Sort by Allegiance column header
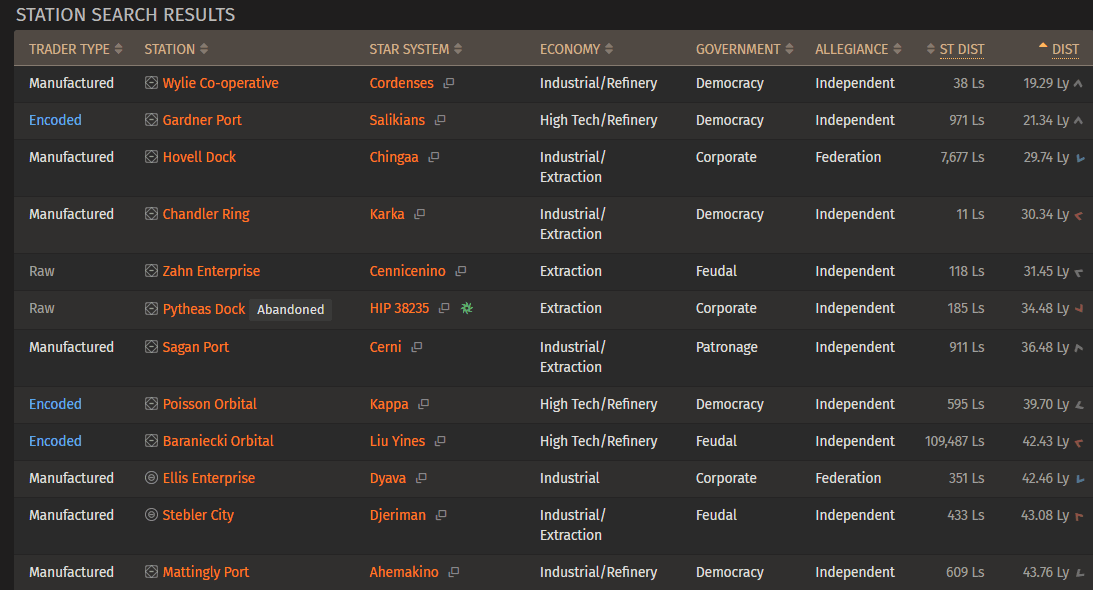Image resolution: width=1093 pixels, height=590 pixels. (858, 49)
